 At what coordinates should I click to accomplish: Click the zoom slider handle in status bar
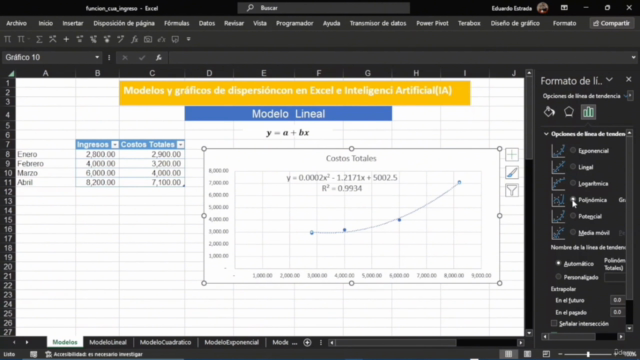click(588, 354)
